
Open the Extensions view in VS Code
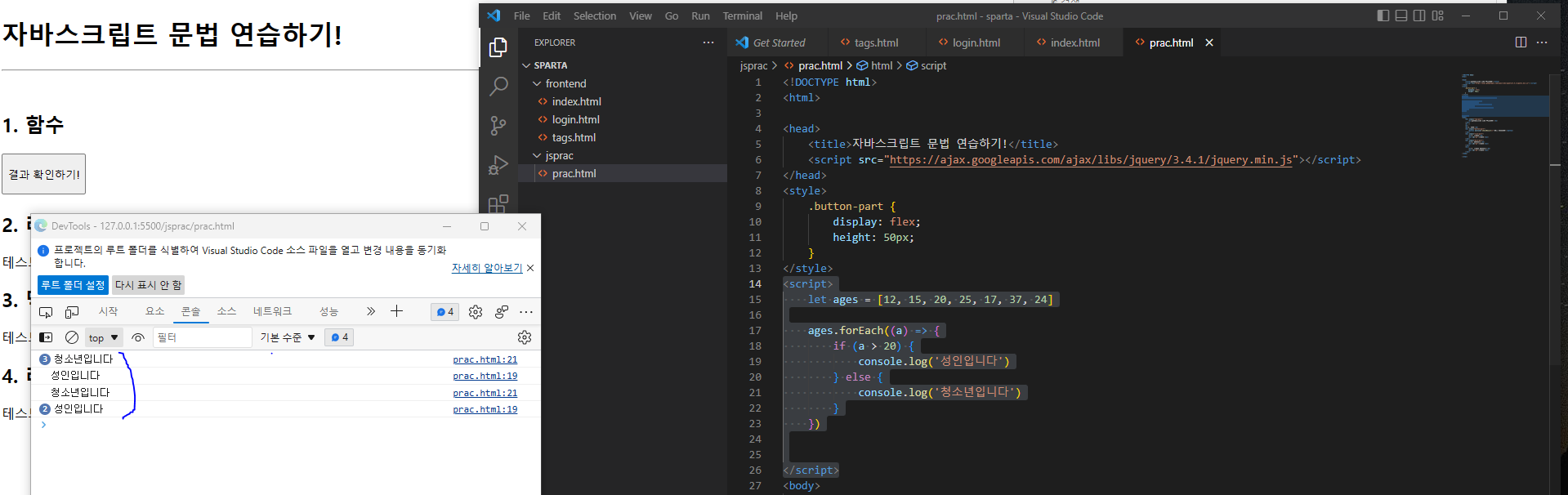tap(498, 203)
